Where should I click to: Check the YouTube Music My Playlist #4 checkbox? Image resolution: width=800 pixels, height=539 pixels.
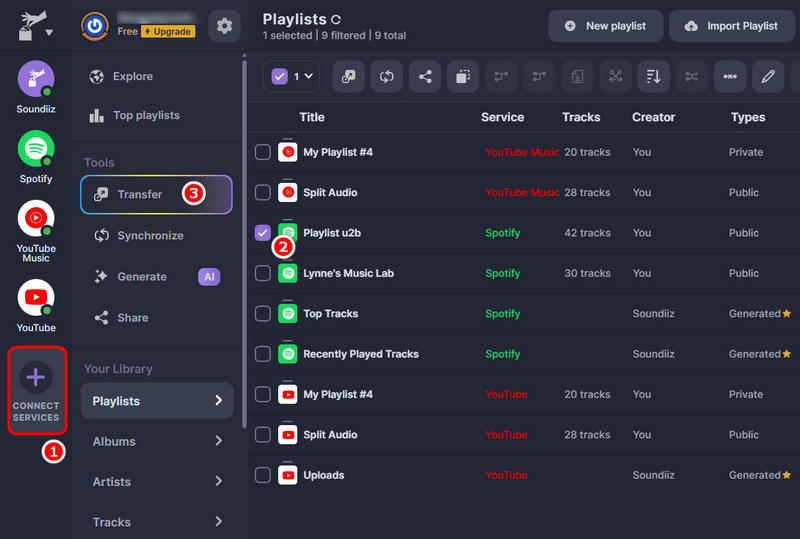(x=263, y=152)
